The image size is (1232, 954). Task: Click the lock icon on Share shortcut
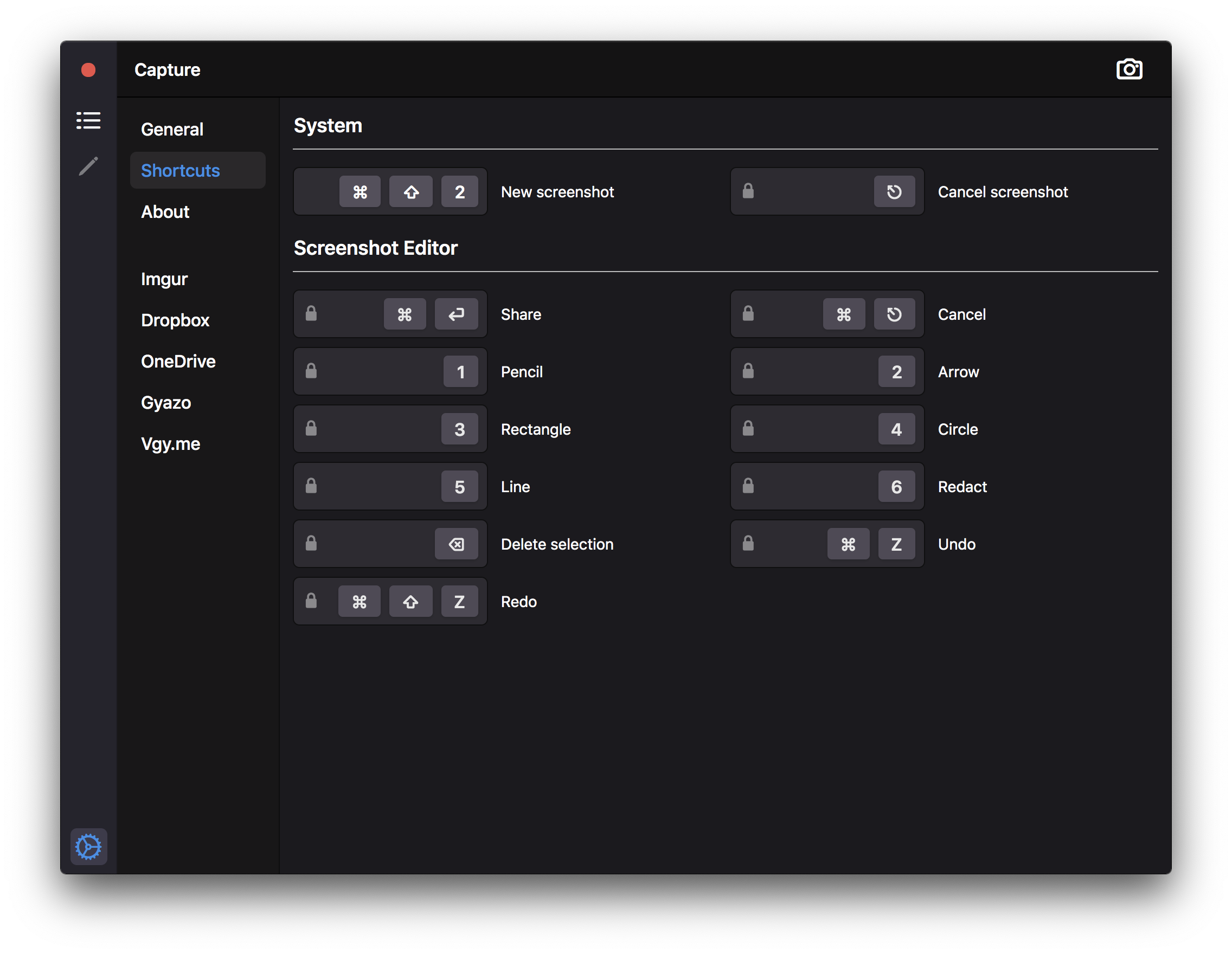point(311,313)
